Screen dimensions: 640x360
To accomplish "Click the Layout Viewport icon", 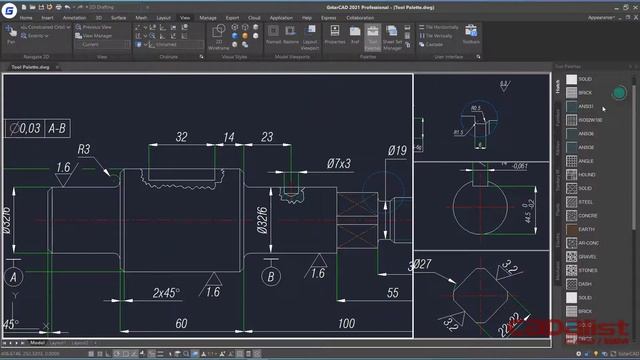I will [x=310, y=37].
